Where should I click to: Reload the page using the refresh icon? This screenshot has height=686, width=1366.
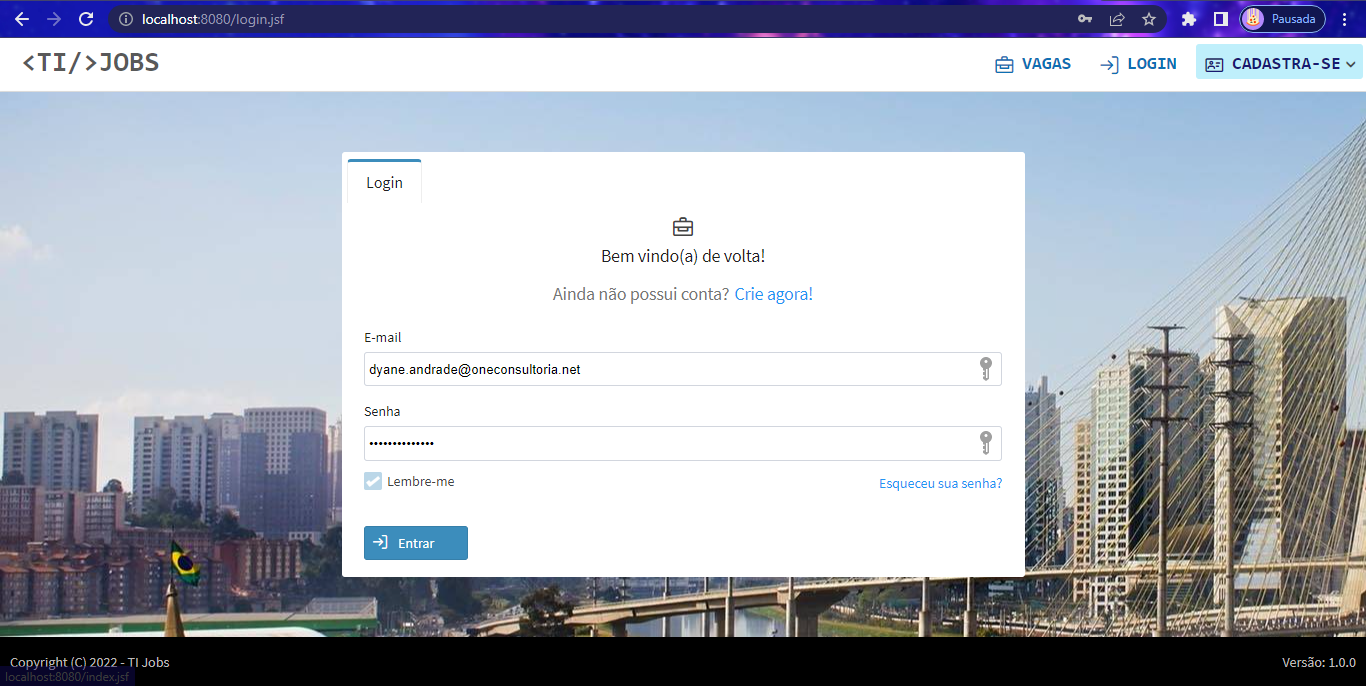click(x=86, y=18)
